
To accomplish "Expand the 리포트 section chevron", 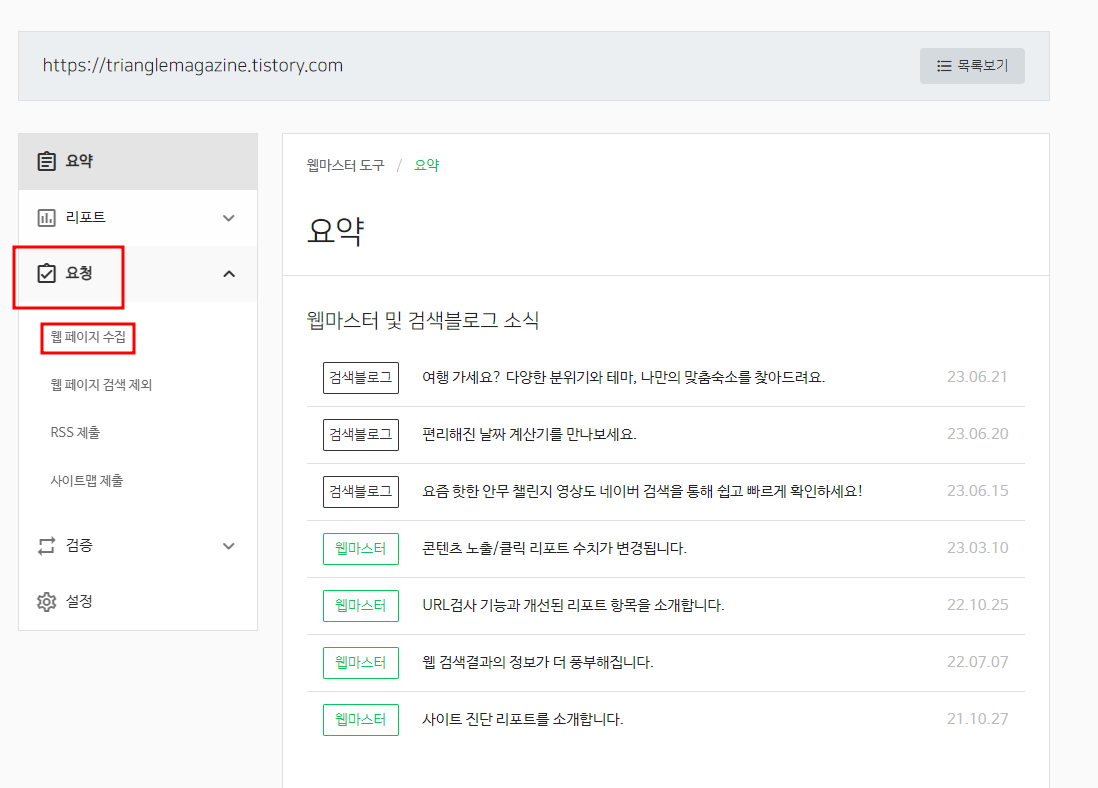I will [229, 217].
